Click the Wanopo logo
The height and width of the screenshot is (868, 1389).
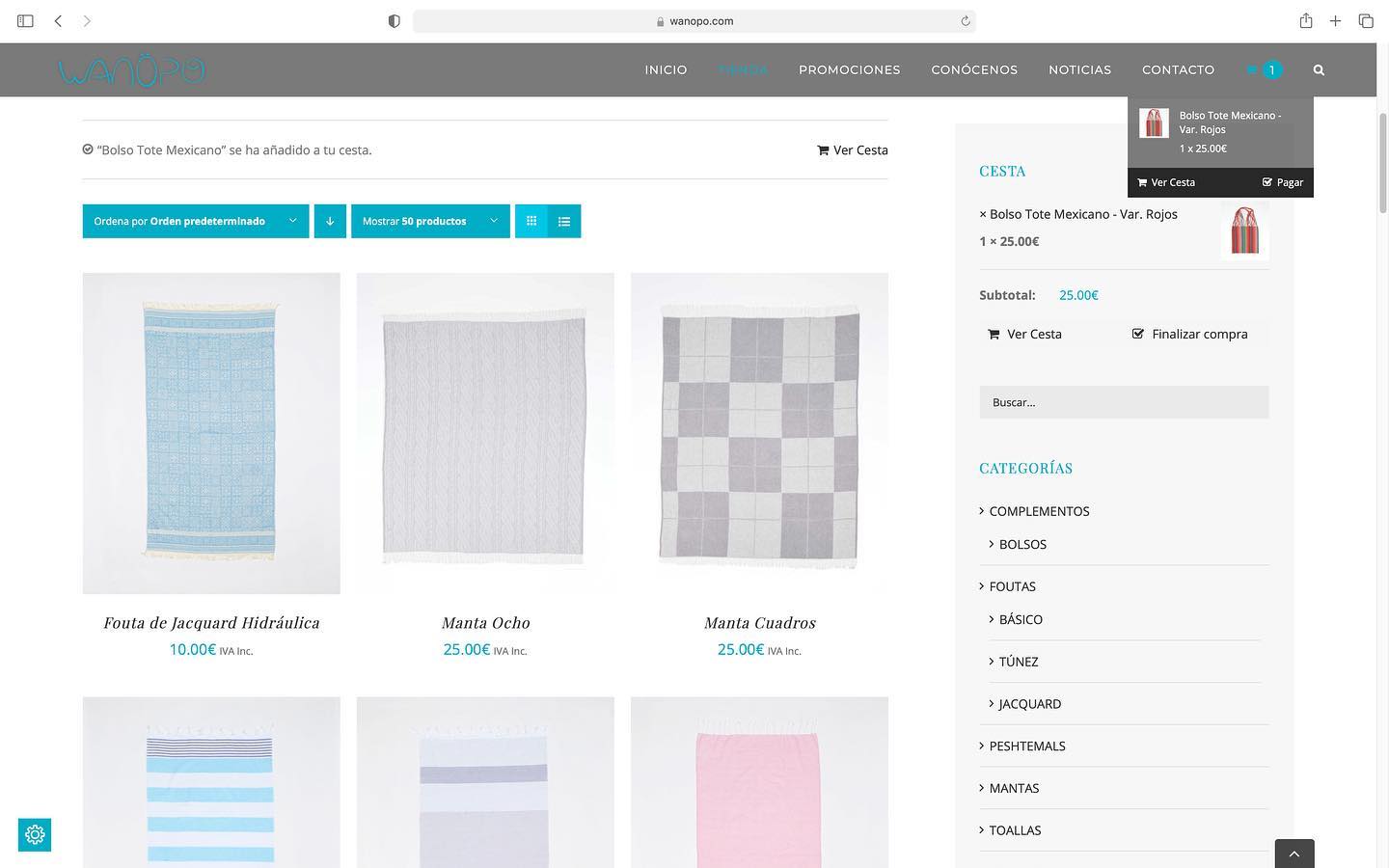tap(132, 70)
